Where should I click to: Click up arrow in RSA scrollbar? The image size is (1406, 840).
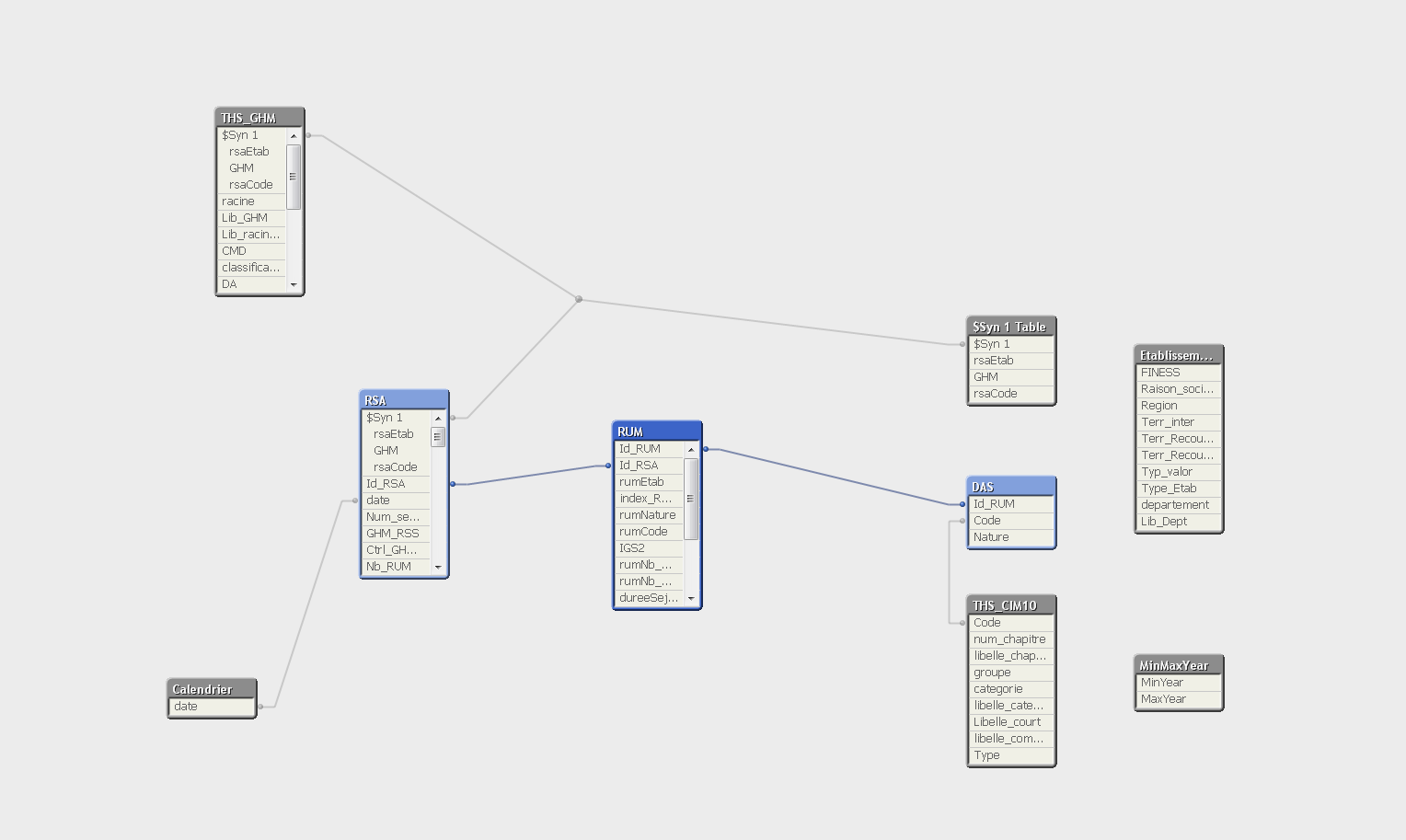[438, 418]
